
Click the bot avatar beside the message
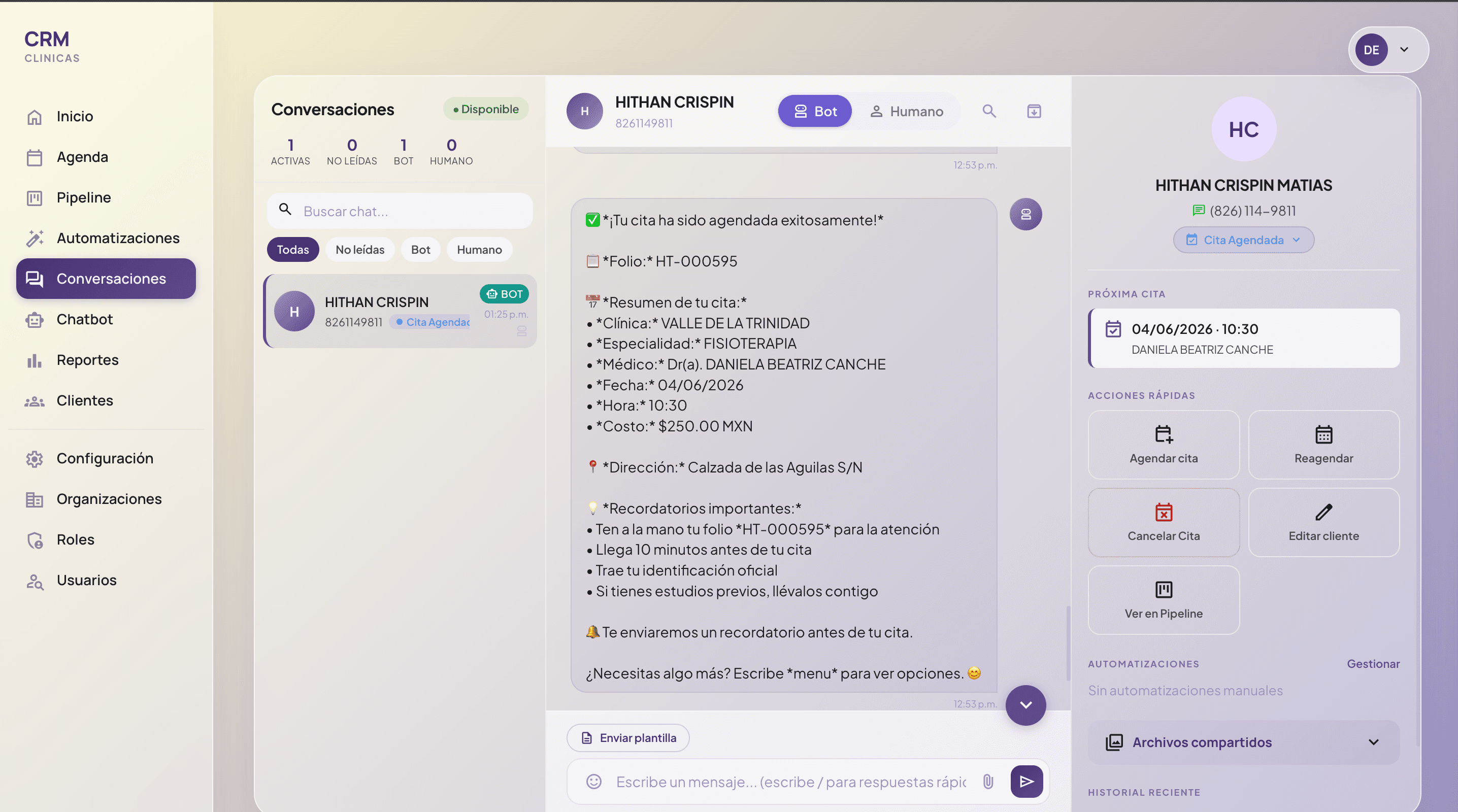(1026, 215)
